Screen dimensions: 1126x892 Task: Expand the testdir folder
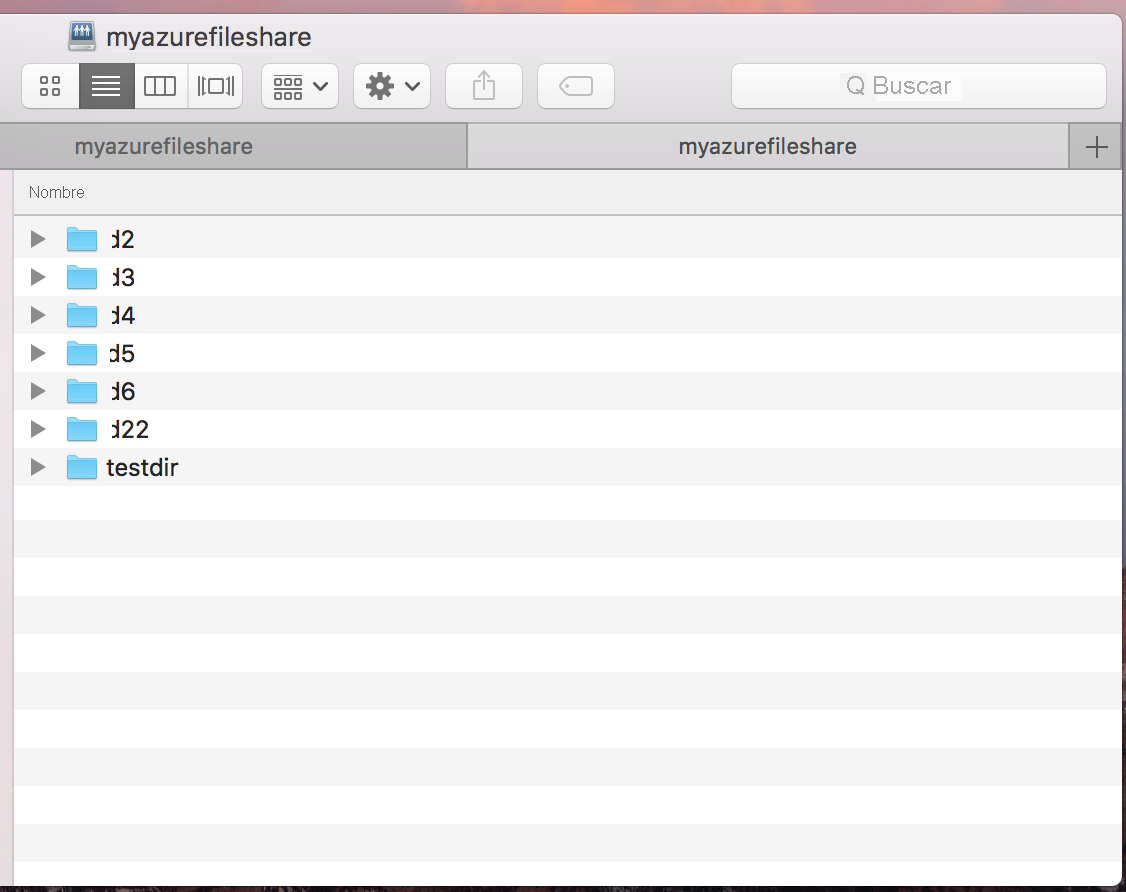38,468
